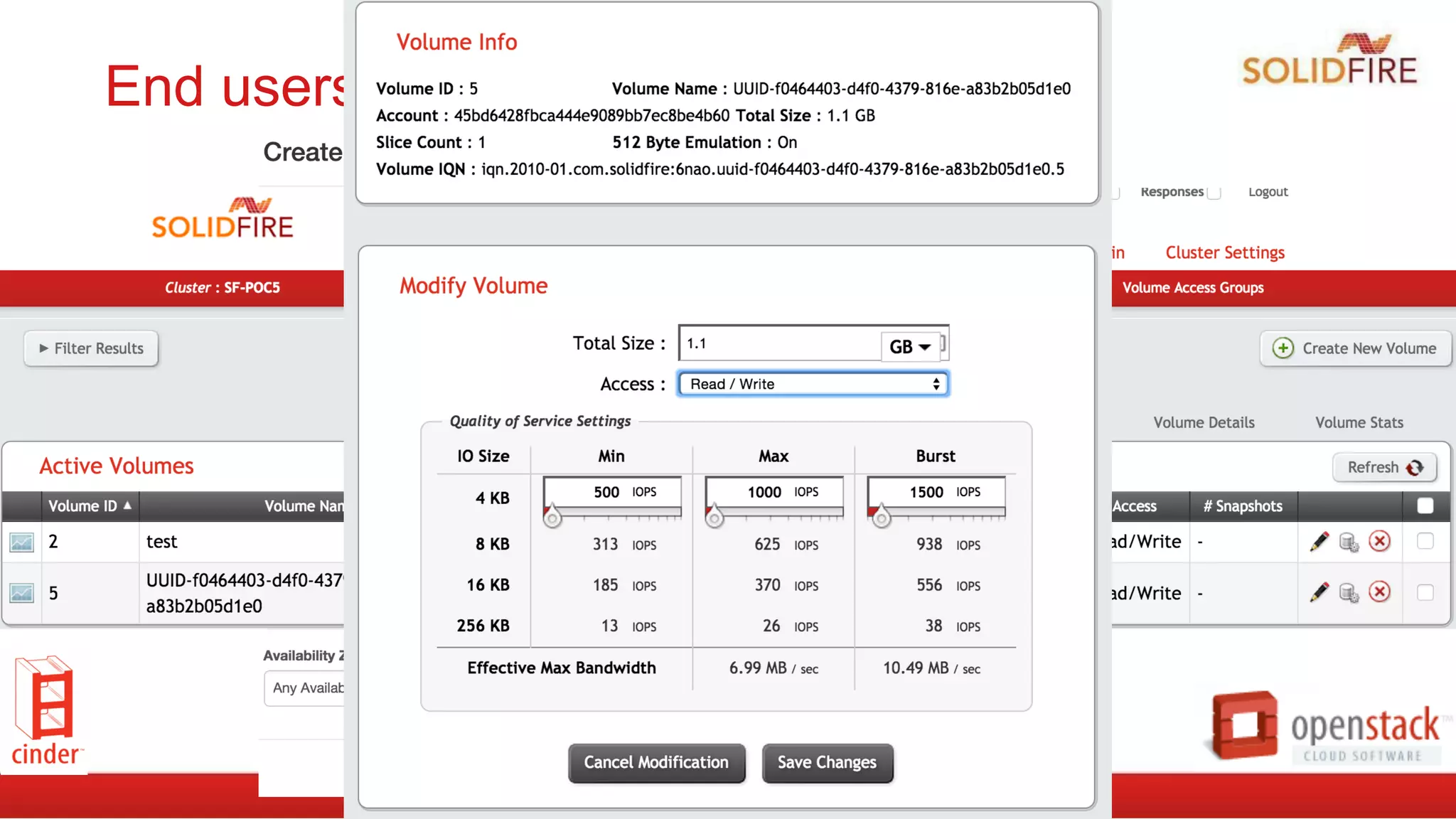Click the red delete icon in second row
This screenshot has height=819, width=1456.
click(1380, 592)
